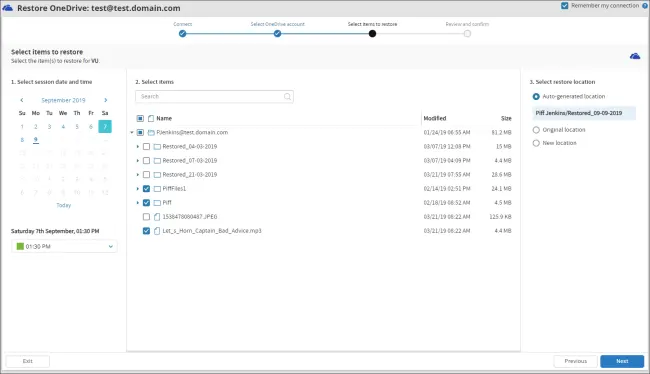Click the Review and confirm step marker
This screenshot has height=374, width=650.
(467, 34)
